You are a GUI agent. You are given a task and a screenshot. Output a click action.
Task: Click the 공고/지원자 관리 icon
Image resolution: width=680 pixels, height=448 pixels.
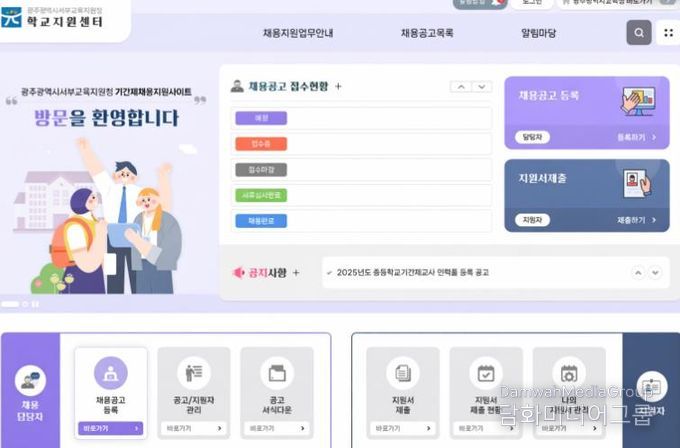(194, 373)
